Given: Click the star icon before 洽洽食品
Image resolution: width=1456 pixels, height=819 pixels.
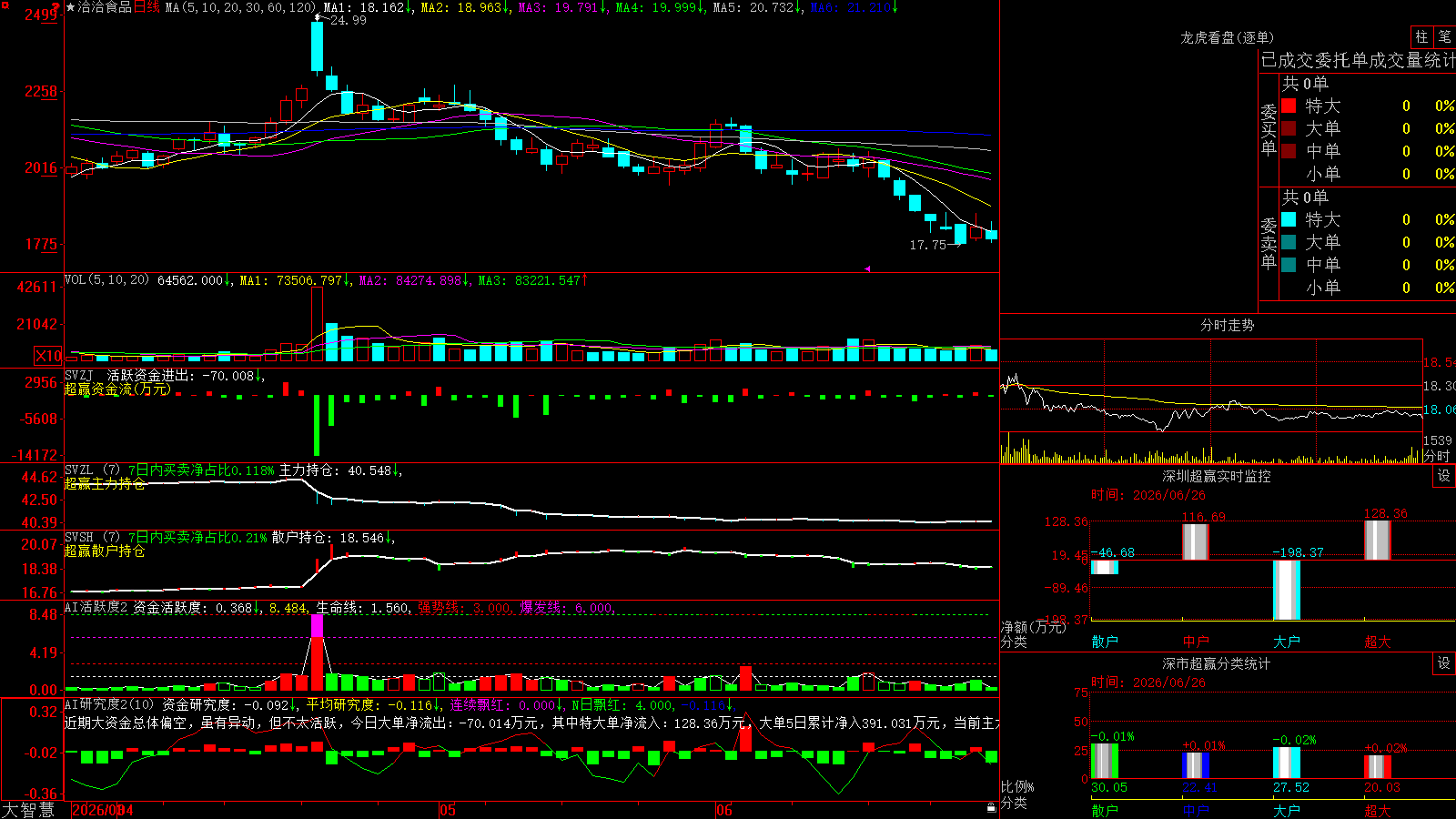Looking at the screenshot, I should (x=70, y=7).
